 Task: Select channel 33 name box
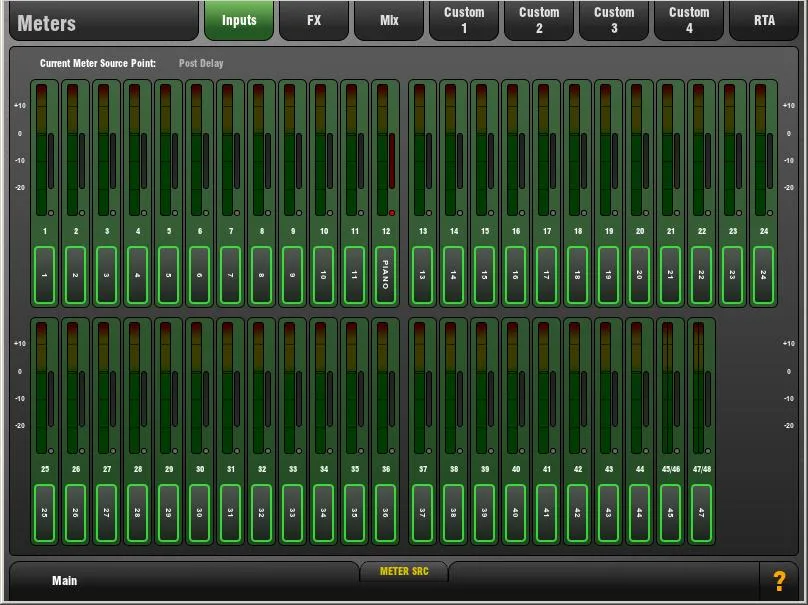coord(292,513)
